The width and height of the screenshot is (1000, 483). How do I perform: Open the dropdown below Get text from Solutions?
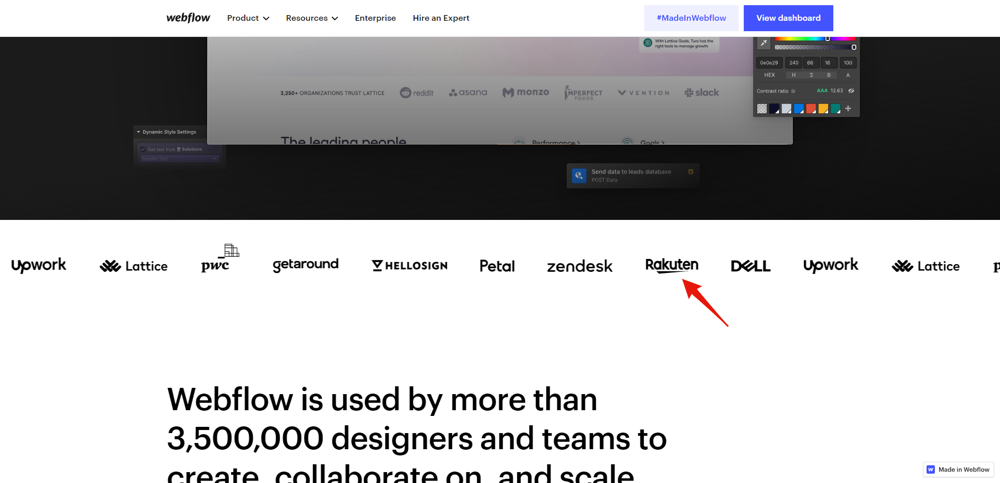[x=180, y=158]
